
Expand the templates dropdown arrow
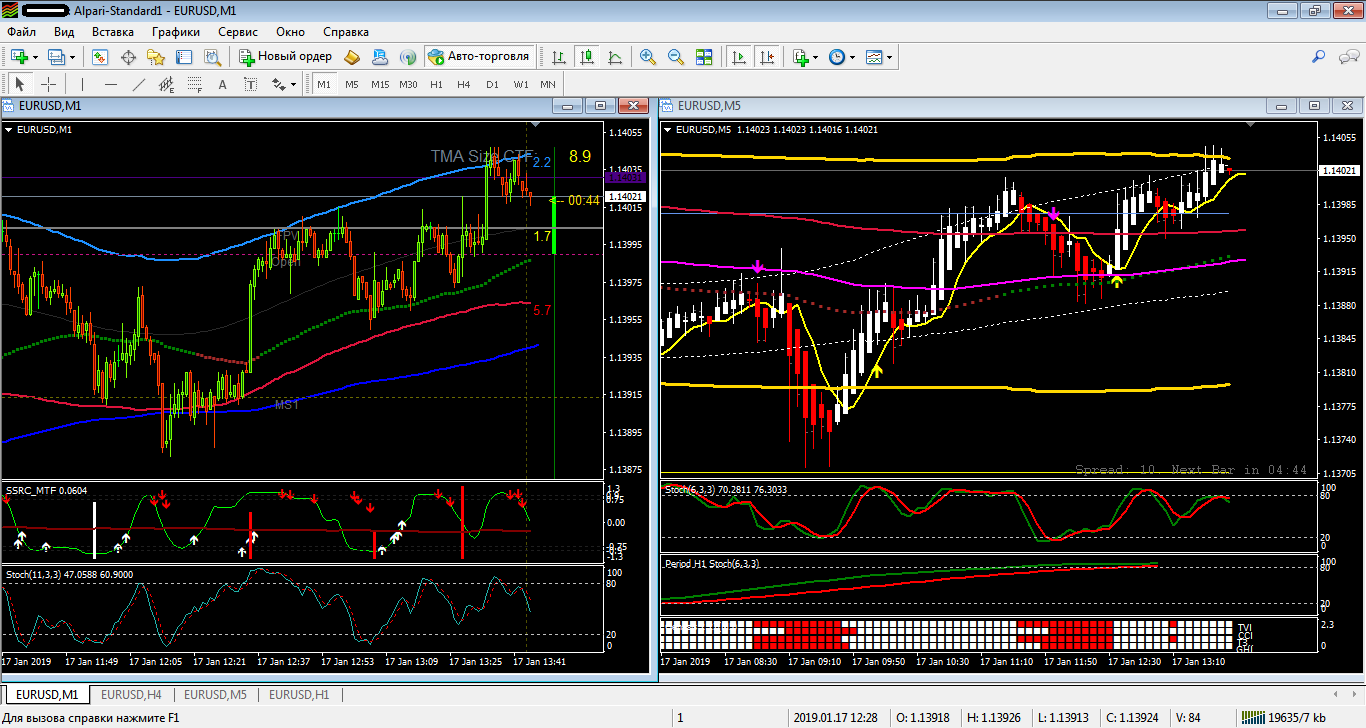890,57
